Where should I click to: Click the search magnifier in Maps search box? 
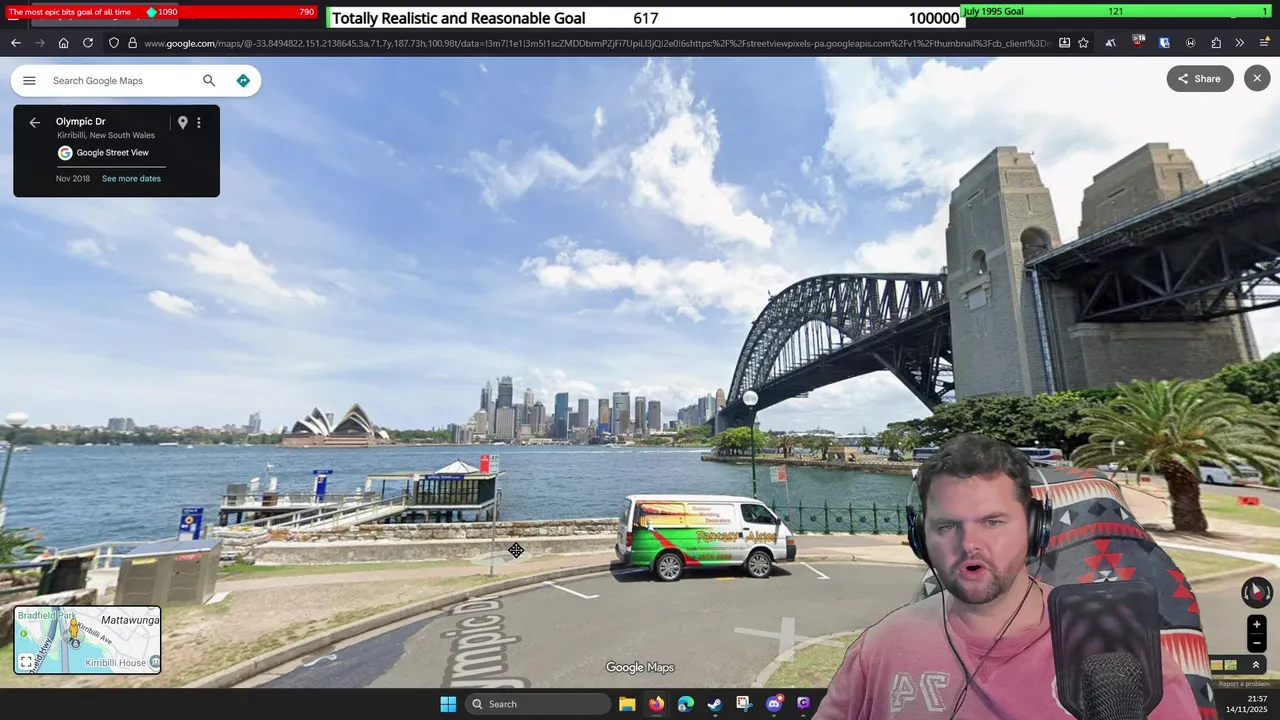point(209,81)
